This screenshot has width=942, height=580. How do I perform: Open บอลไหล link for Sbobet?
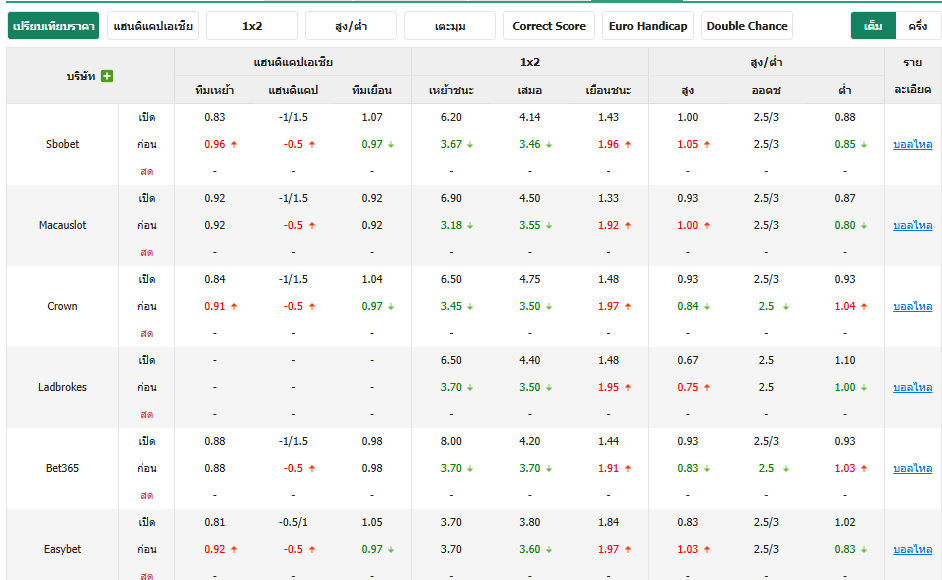point(913,144)
